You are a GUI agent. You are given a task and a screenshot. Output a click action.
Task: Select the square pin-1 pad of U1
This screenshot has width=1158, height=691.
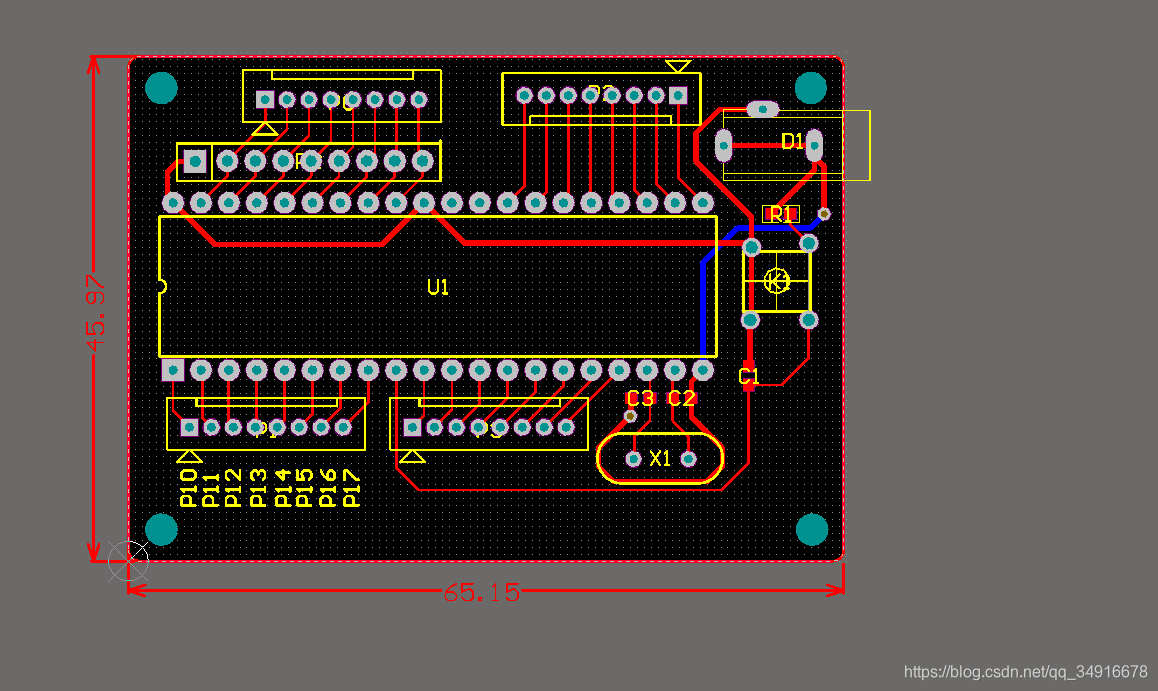click(173, 370)
